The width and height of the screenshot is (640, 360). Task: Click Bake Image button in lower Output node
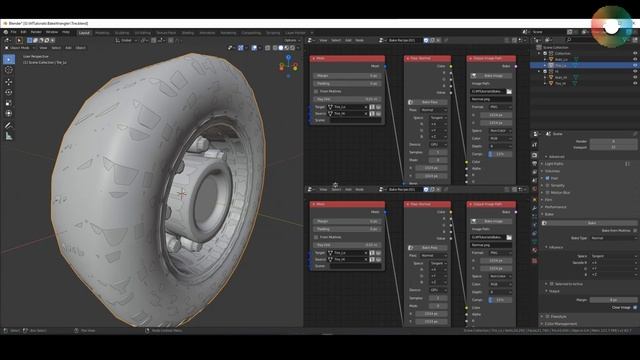491,221
